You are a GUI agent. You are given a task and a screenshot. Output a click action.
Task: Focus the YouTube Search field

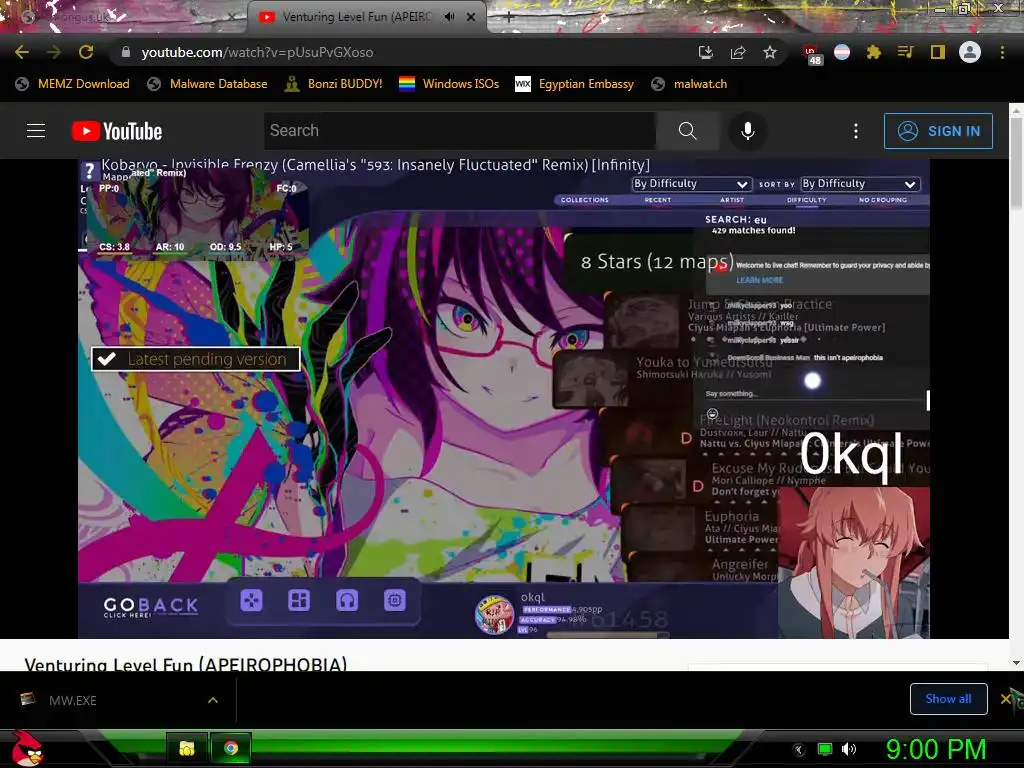point(460,131)
